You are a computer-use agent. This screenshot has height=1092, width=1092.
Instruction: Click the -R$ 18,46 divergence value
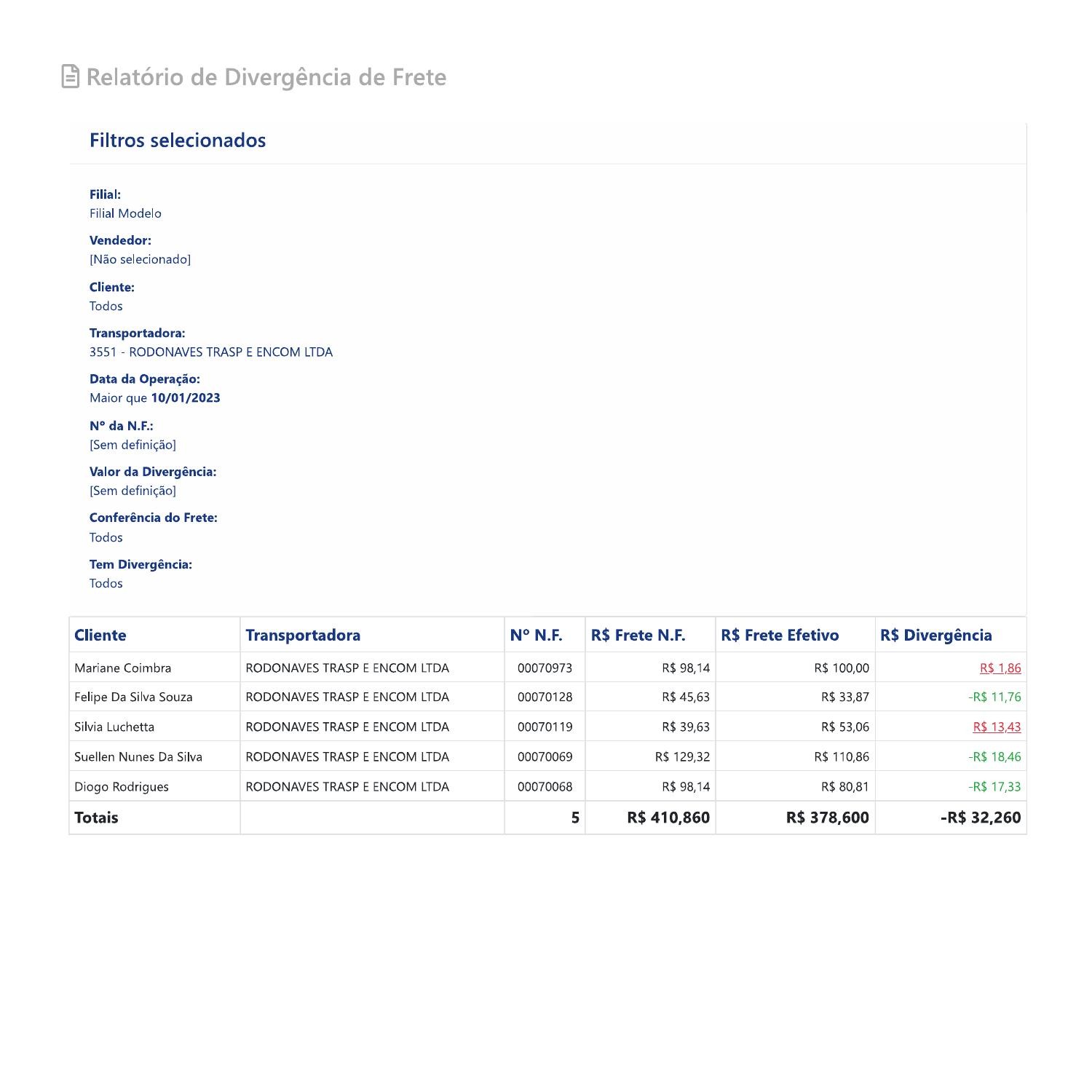tap(994, 756)
